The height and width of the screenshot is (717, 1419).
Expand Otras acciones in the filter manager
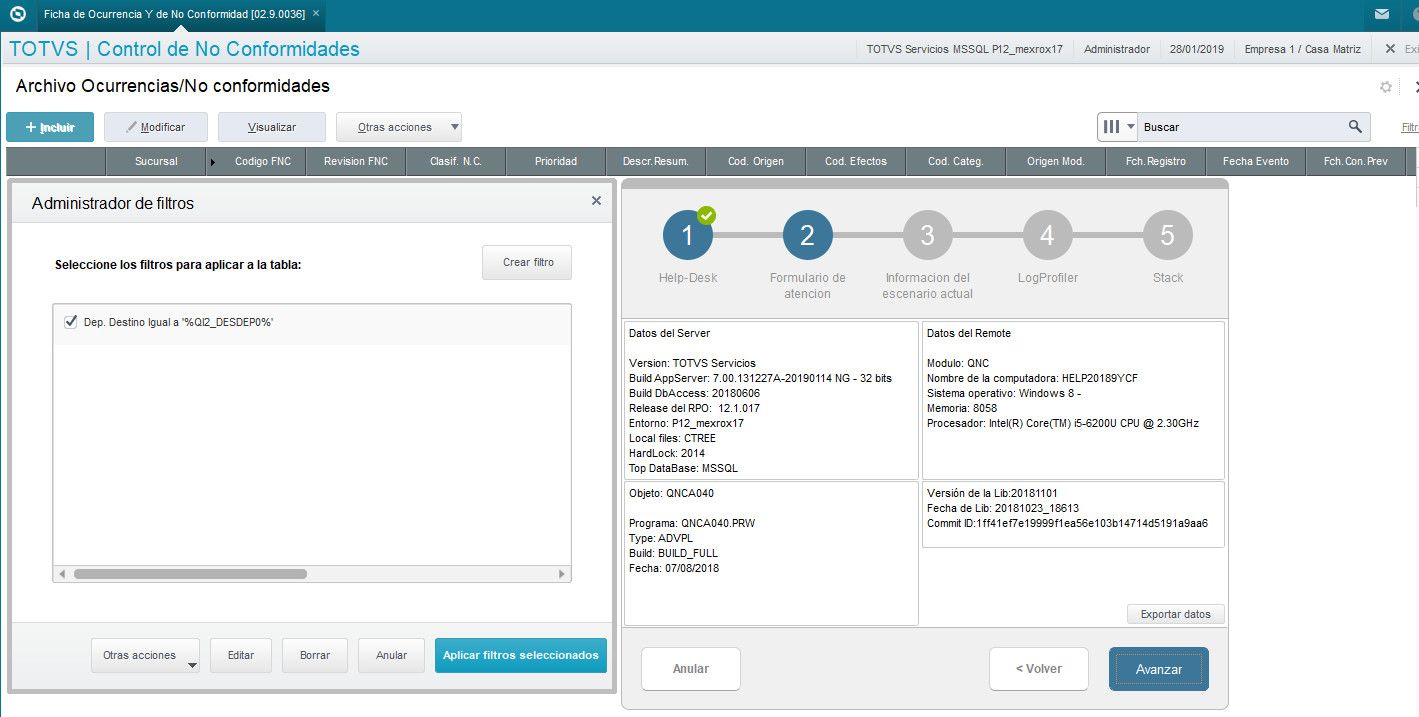pos(145,655)
